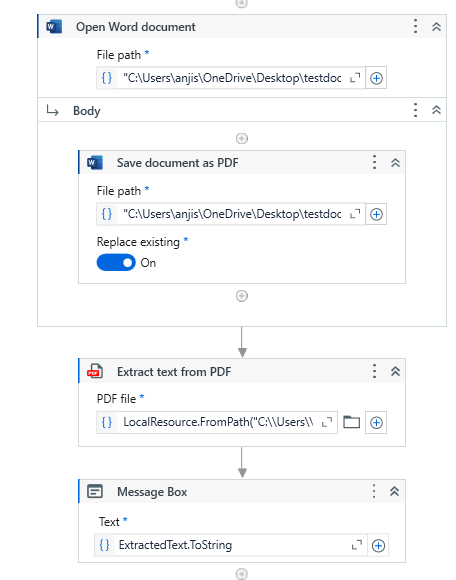Open options menu for Message Box activity

click(374, 491)
